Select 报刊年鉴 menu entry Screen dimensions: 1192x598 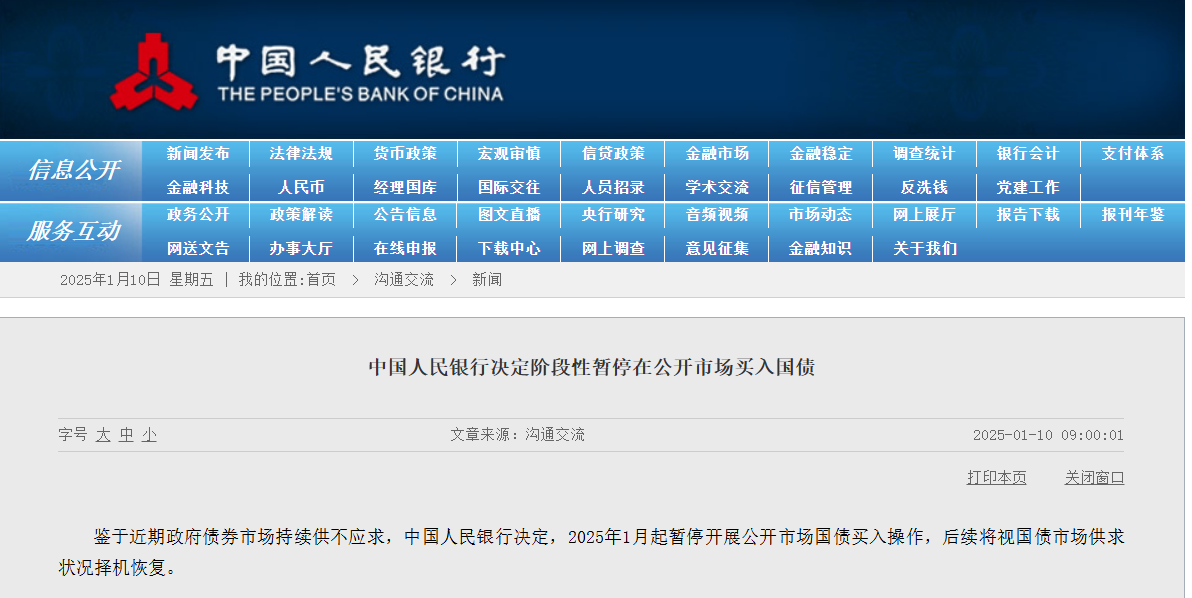(x=1133, y=215)
